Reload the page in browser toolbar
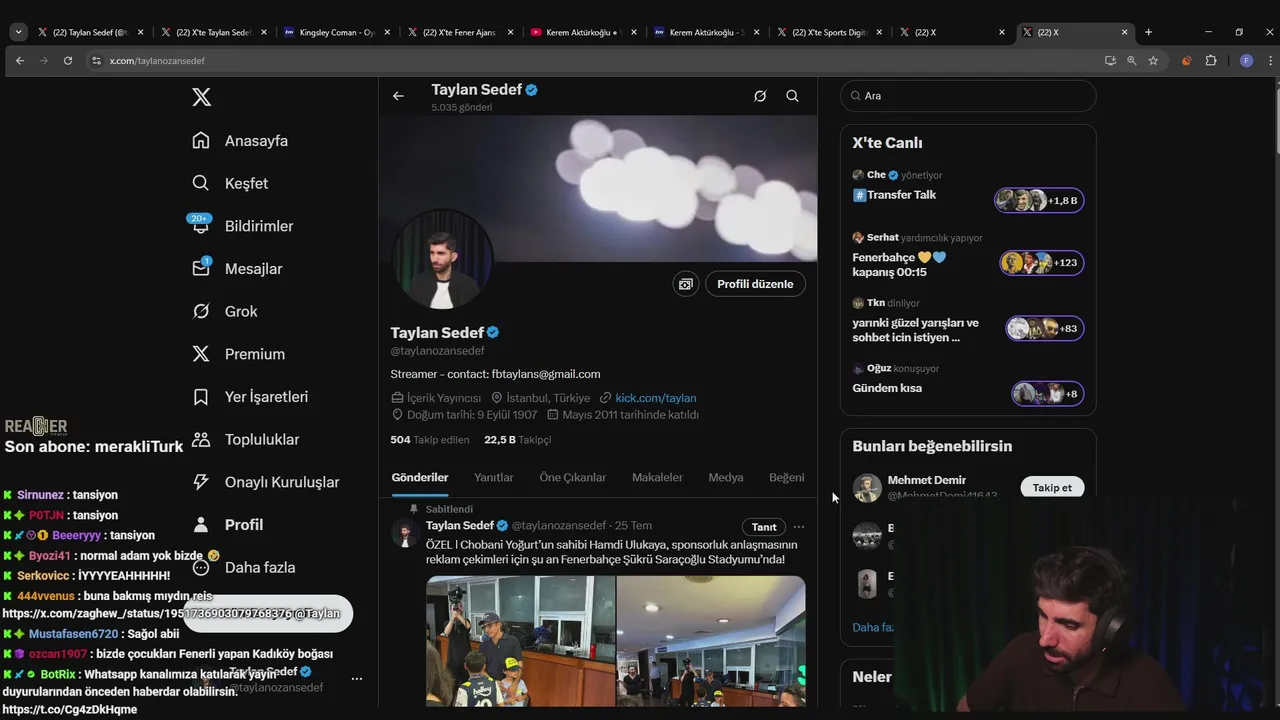1280x720 pixels. 68,61
